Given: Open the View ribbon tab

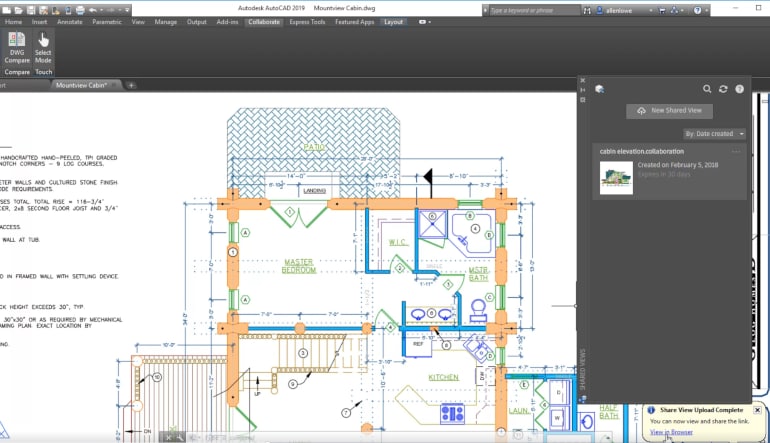Looking at the screenshot, I should point(138,22).
